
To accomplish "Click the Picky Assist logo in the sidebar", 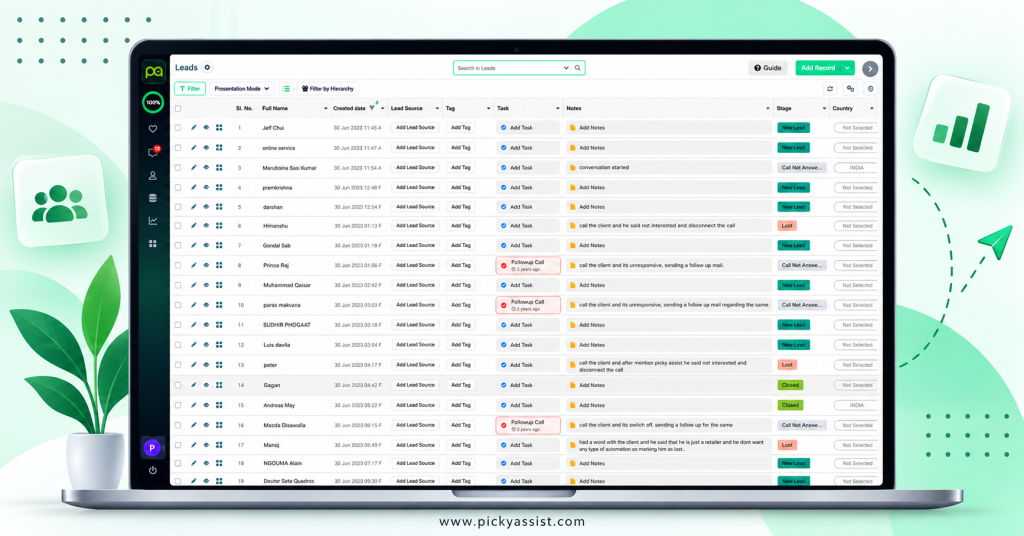I will [153, 71].
